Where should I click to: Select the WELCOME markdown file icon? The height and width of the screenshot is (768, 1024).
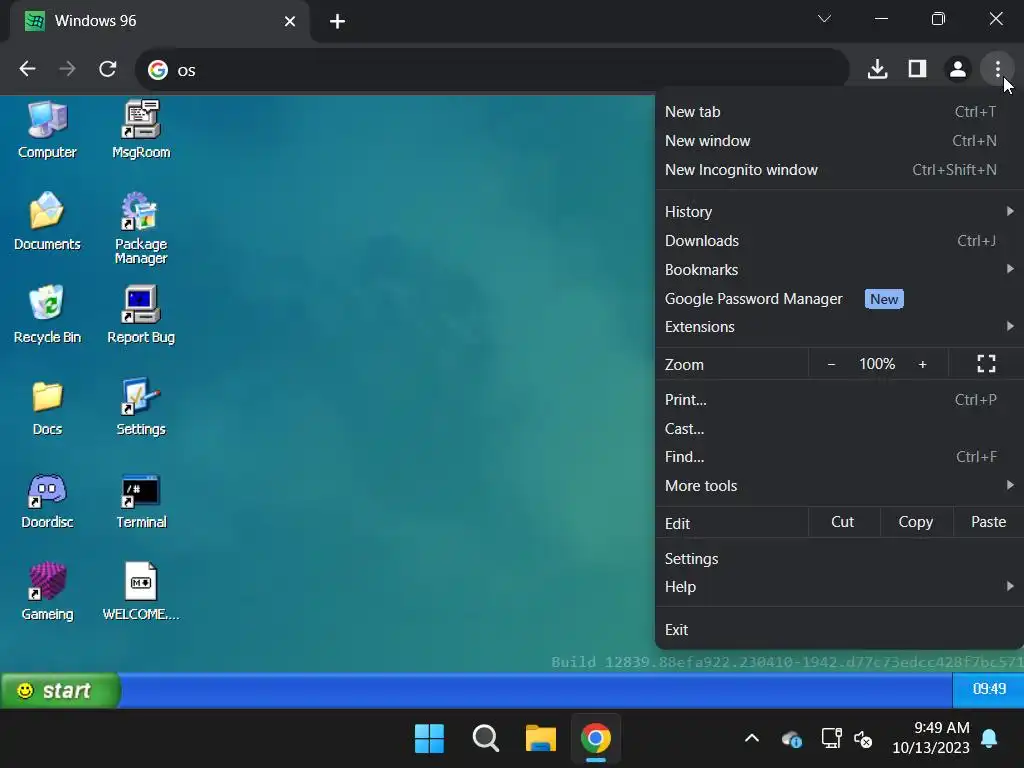[141, 592]
